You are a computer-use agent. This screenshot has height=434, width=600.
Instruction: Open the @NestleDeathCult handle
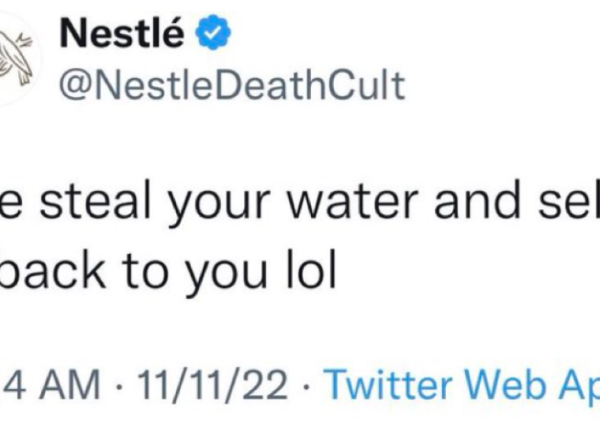click(x=233, y=84)
